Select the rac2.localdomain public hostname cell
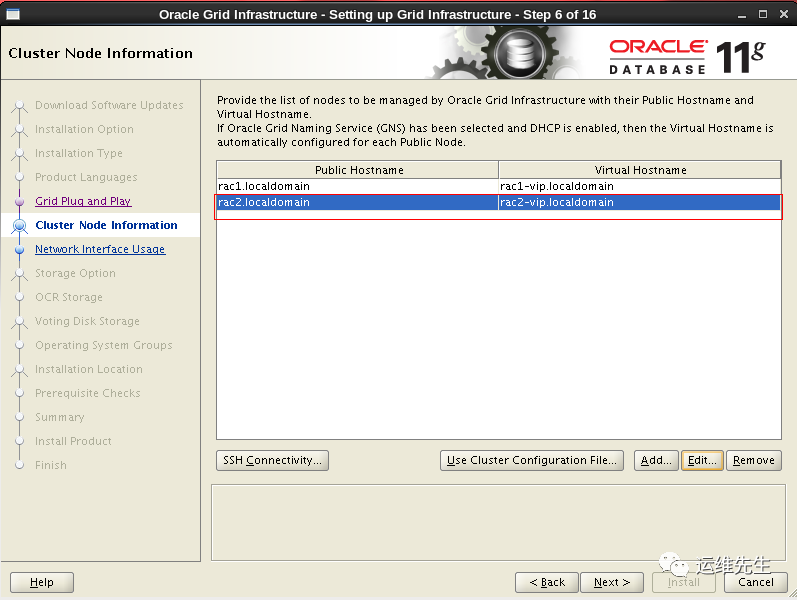 coord(358,202)
